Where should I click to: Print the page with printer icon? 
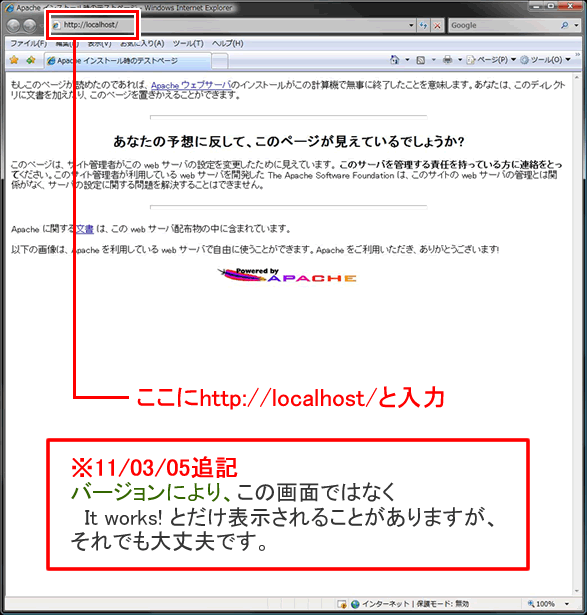pos(447,60)
